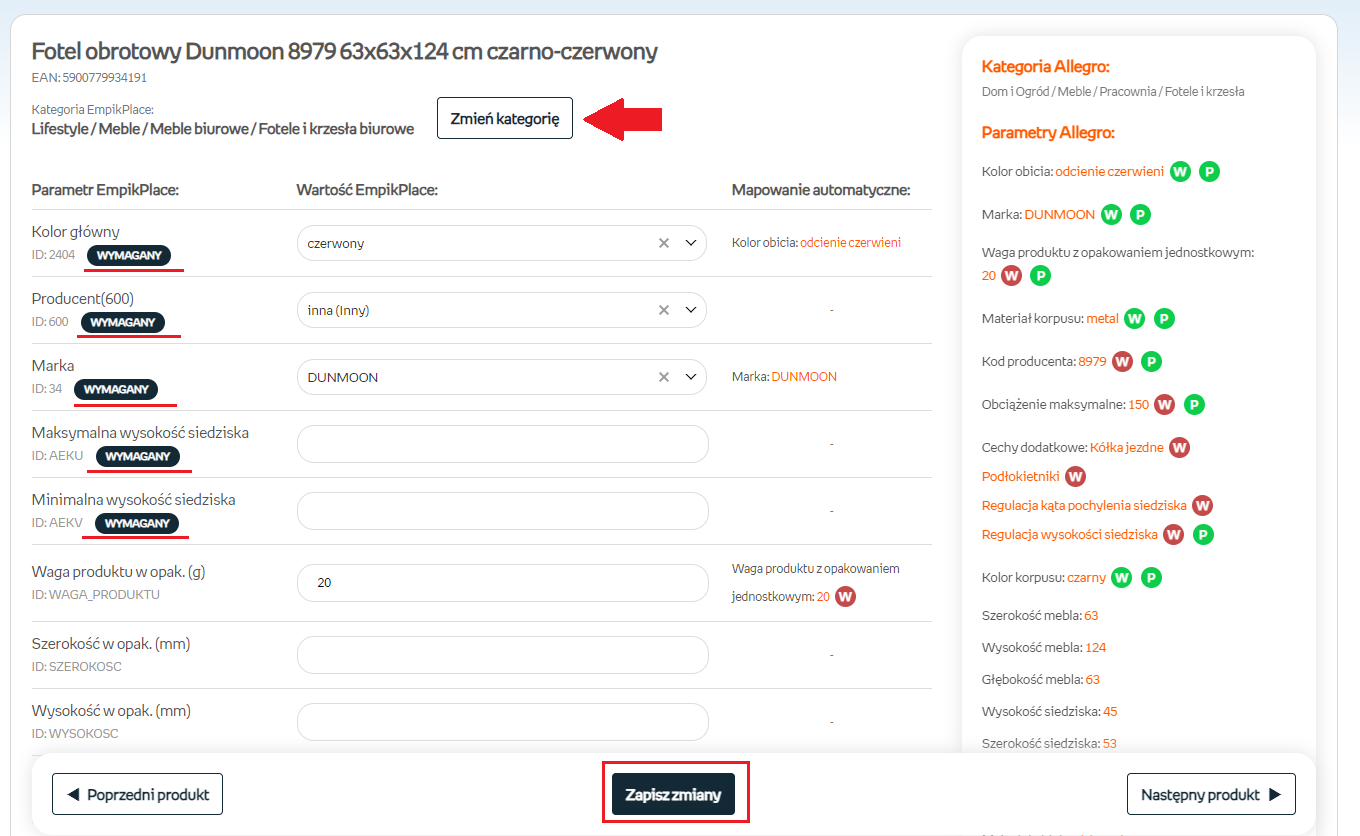Save changes with Zapisz zmiany
1360x836 pixels.
(x=673, y=795)
